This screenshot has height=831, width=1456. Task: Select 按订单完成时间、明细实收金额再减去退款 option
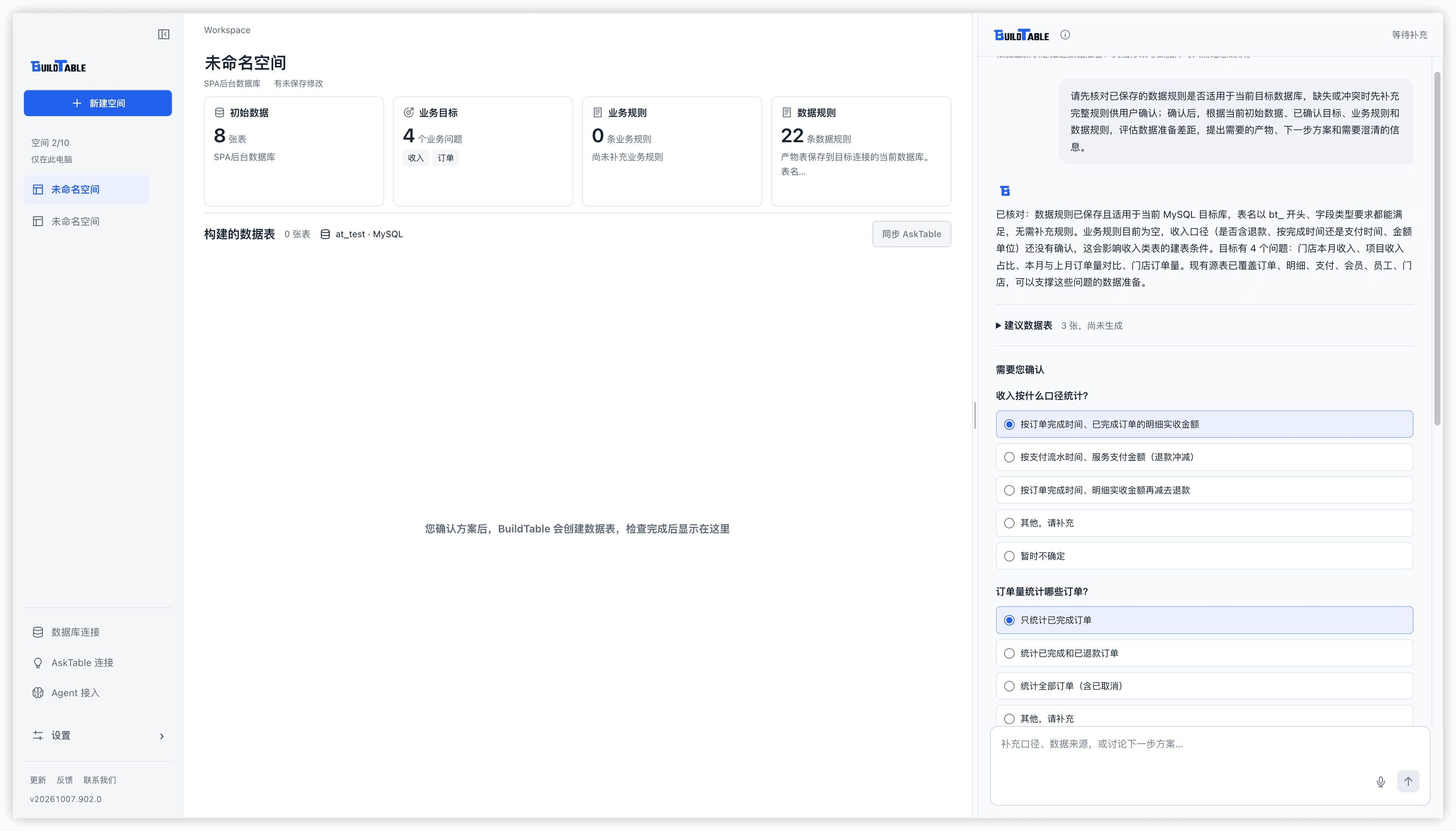tap(1204, 490)
